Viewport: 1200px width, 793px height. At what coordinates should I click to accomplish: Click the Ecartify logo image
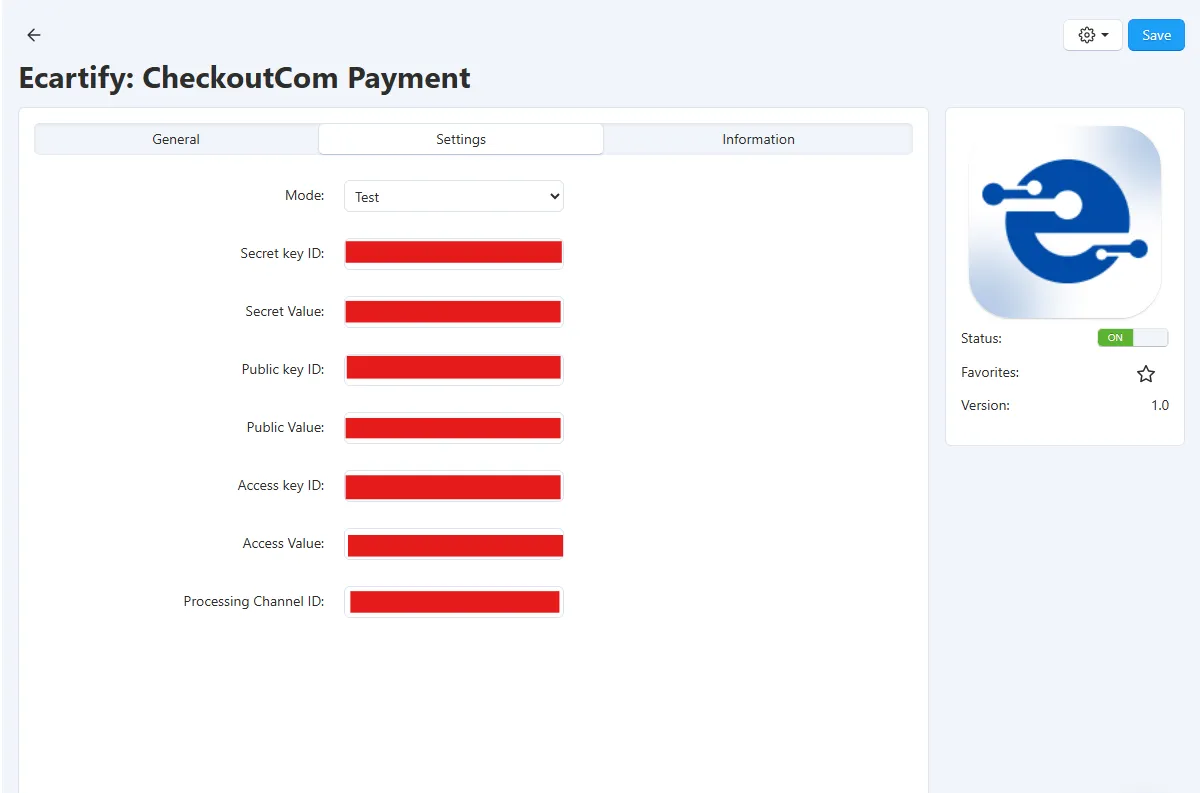point(1065,222)
